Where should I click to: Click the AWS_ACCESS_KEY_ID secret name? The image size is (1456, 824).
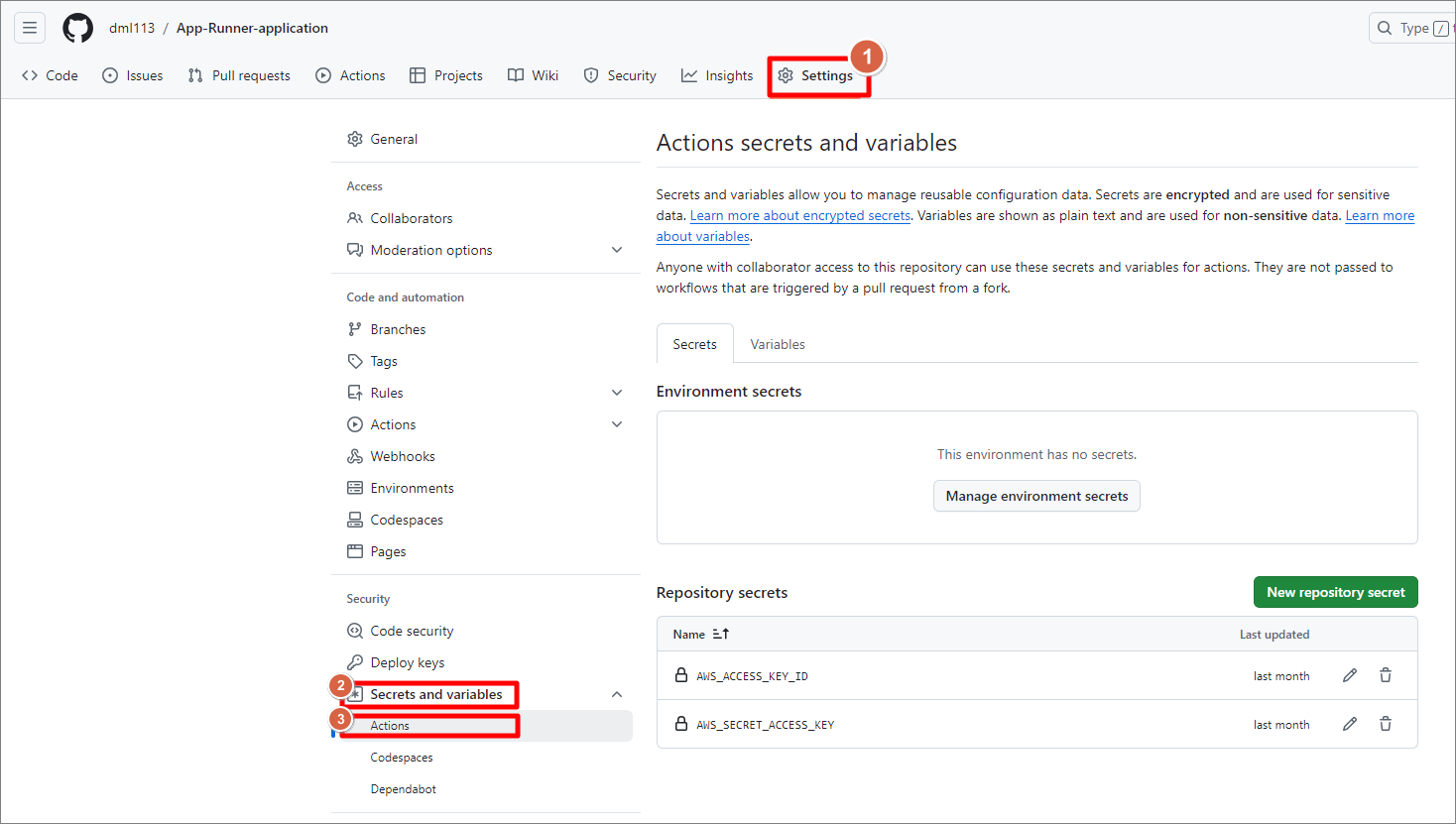pyautogui.click(x=752, y=676)
